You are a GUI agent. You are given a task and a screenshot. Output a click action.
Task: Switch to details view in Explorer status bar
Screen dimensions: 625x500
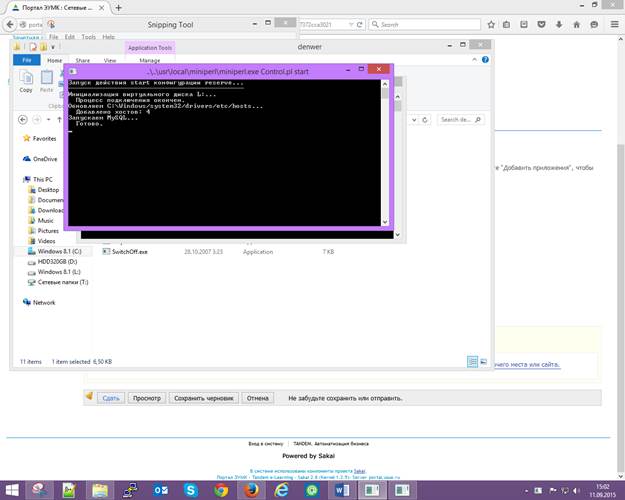472,361
